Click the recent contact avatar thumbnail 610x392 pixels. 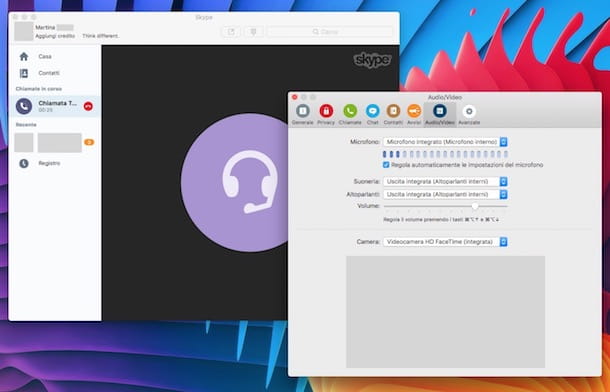pyautogui.click(x=24, y=143)
